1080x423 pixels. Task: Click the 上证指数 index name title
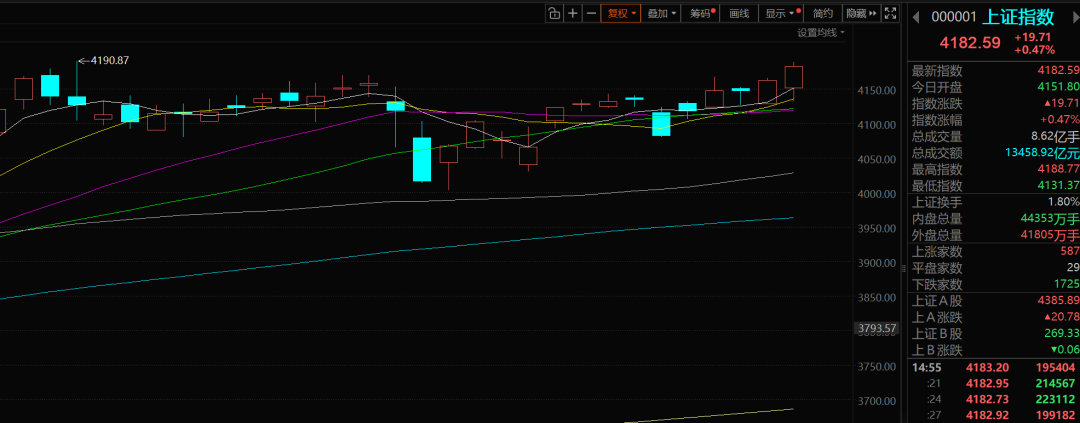(1018, 16)
